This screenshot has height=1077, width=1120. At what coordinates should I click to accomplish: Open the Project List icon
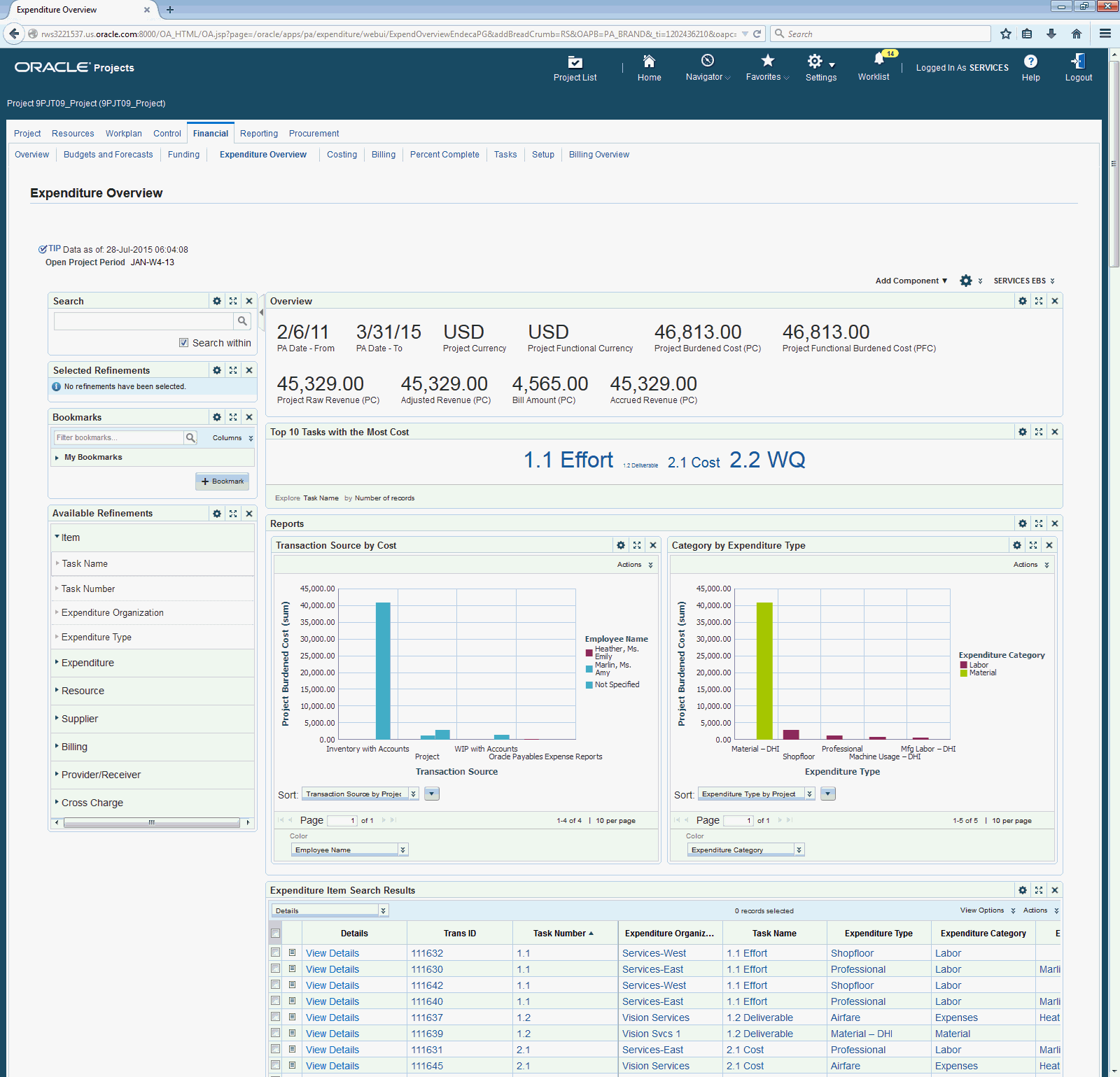(575, 62)
